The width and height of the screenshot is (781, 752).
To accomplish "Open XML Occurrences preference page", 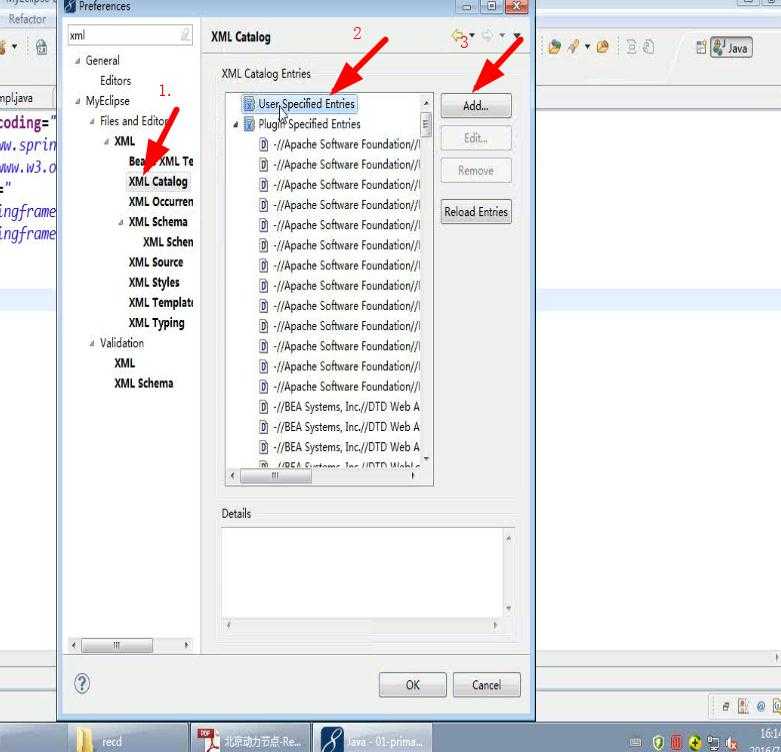I will 161,202.
